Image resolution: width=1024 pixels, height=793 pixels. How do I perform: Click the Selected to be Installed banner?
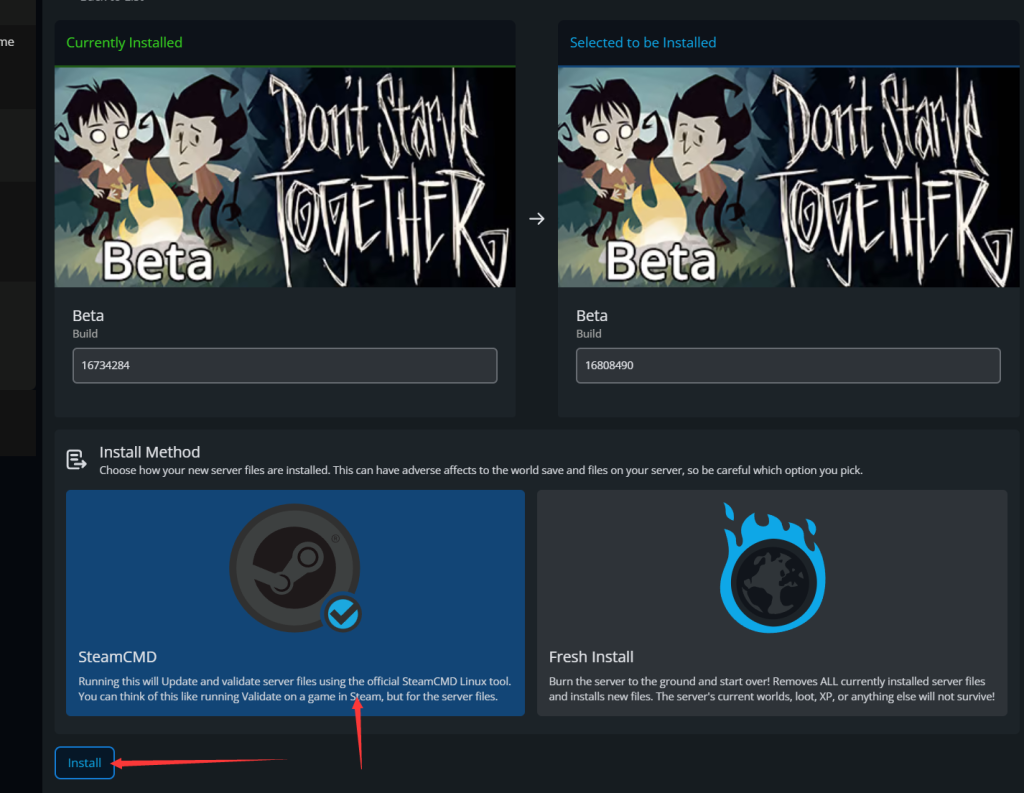789,177
